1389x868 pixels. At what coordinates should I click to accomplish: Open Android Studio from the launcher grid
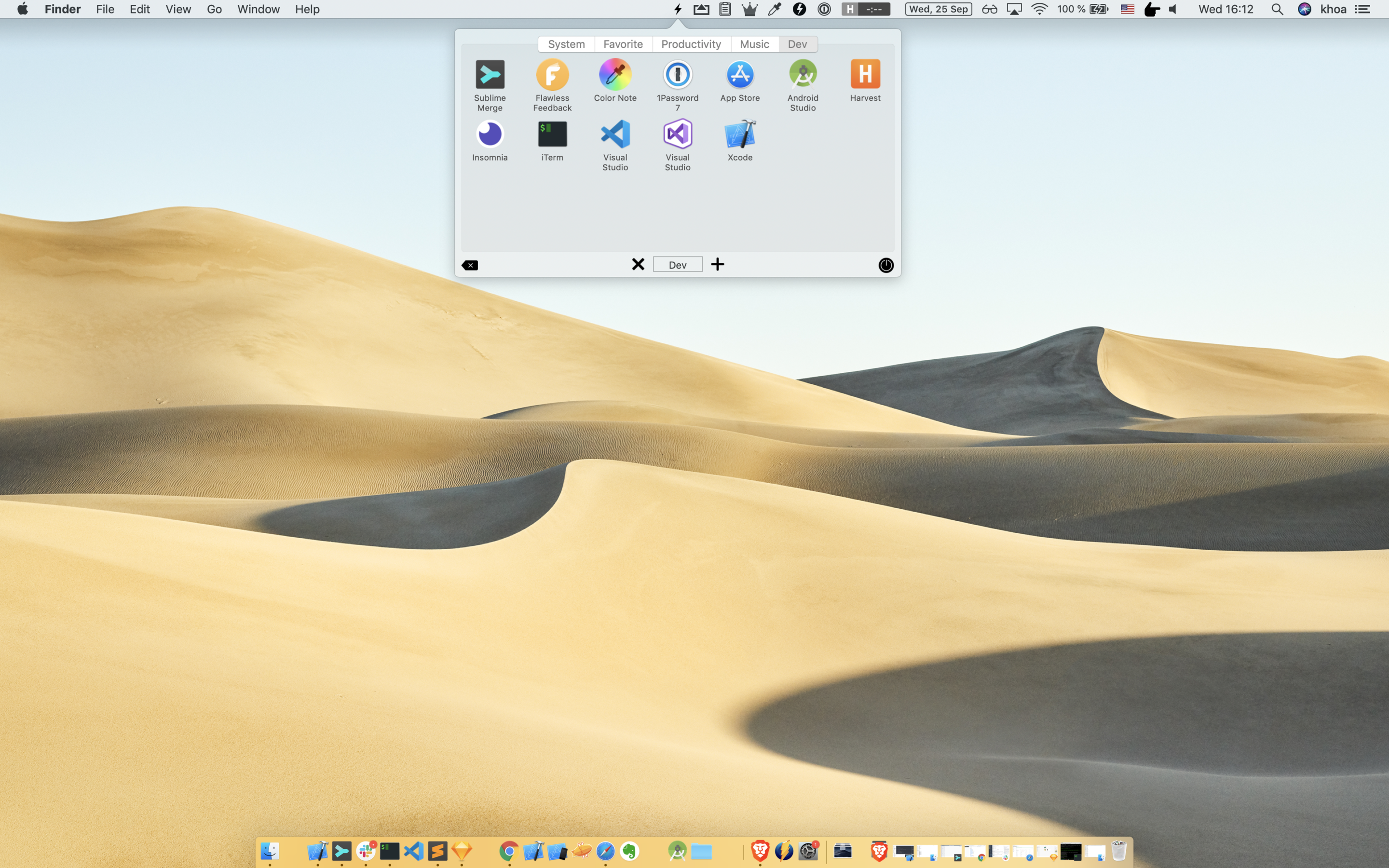(x=803, y=75)
